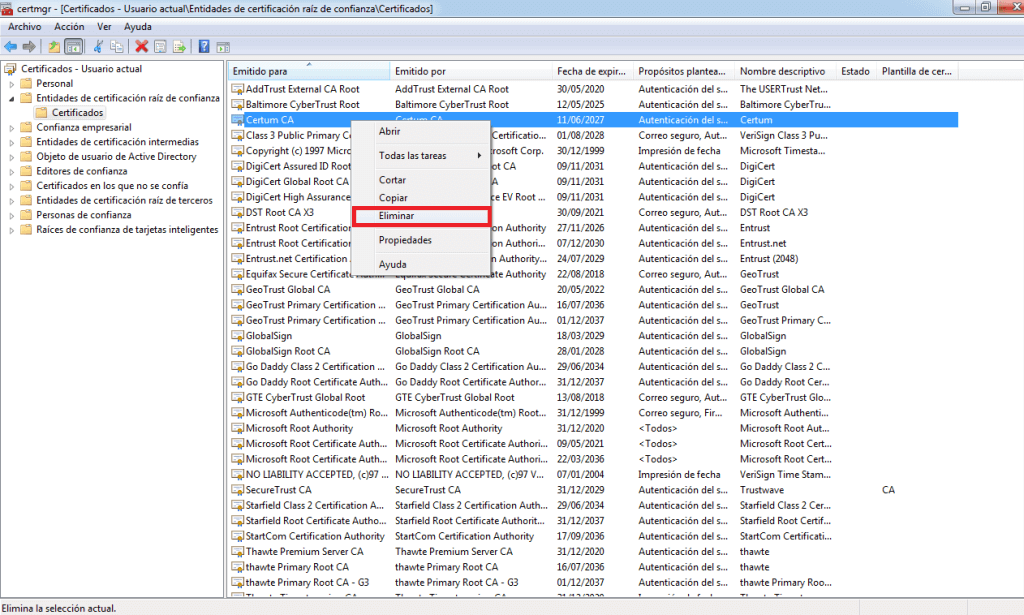Screen dimensions: 1024x615
Task: Click the certmgr icon in the title bar
Action: click(x=7, y=8)
